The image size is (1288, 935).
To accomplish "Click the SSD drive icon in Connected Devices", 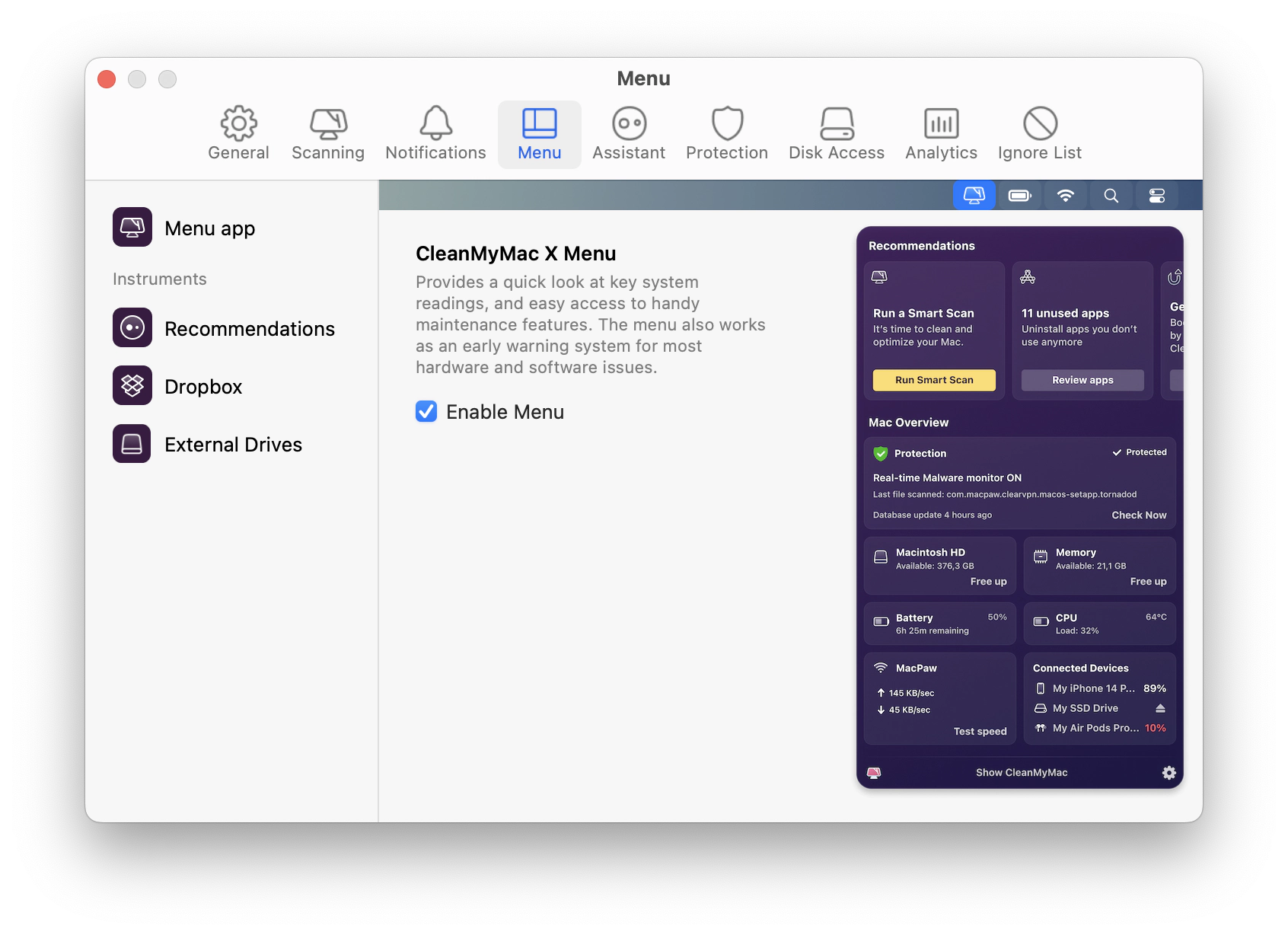I will pos(1041,708).
